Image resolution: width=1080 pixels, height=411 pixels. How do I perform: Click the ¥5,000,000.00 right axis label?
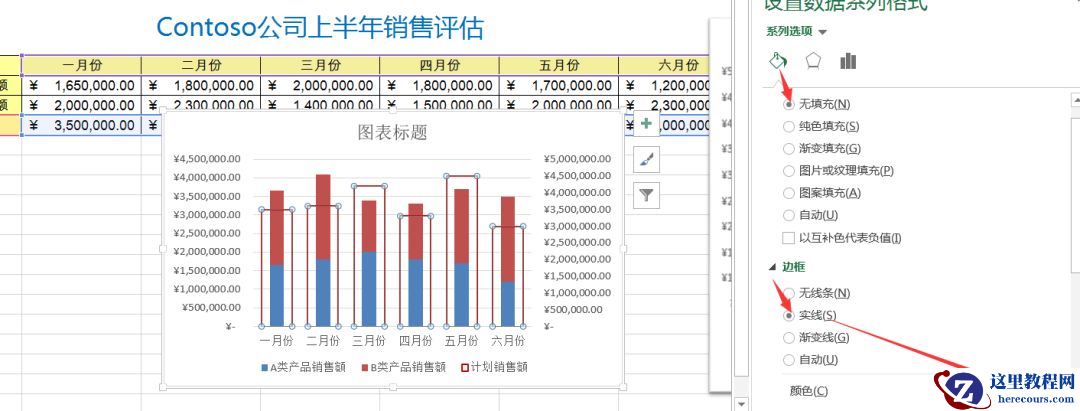[x=577, y=158]
